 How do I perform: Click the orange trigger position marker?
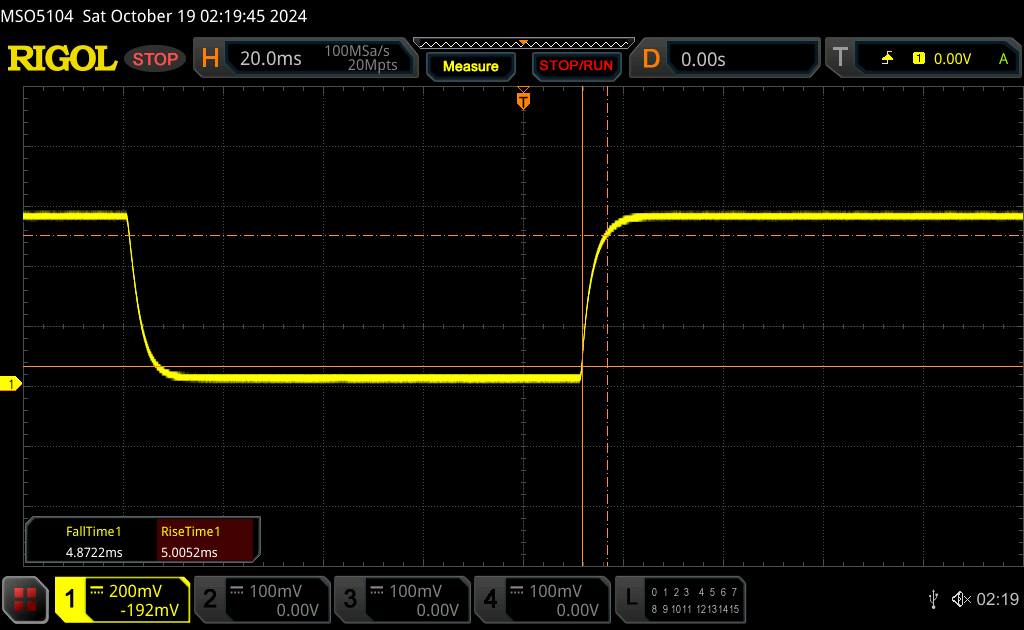pyautogui.click(x=523, y=101)
